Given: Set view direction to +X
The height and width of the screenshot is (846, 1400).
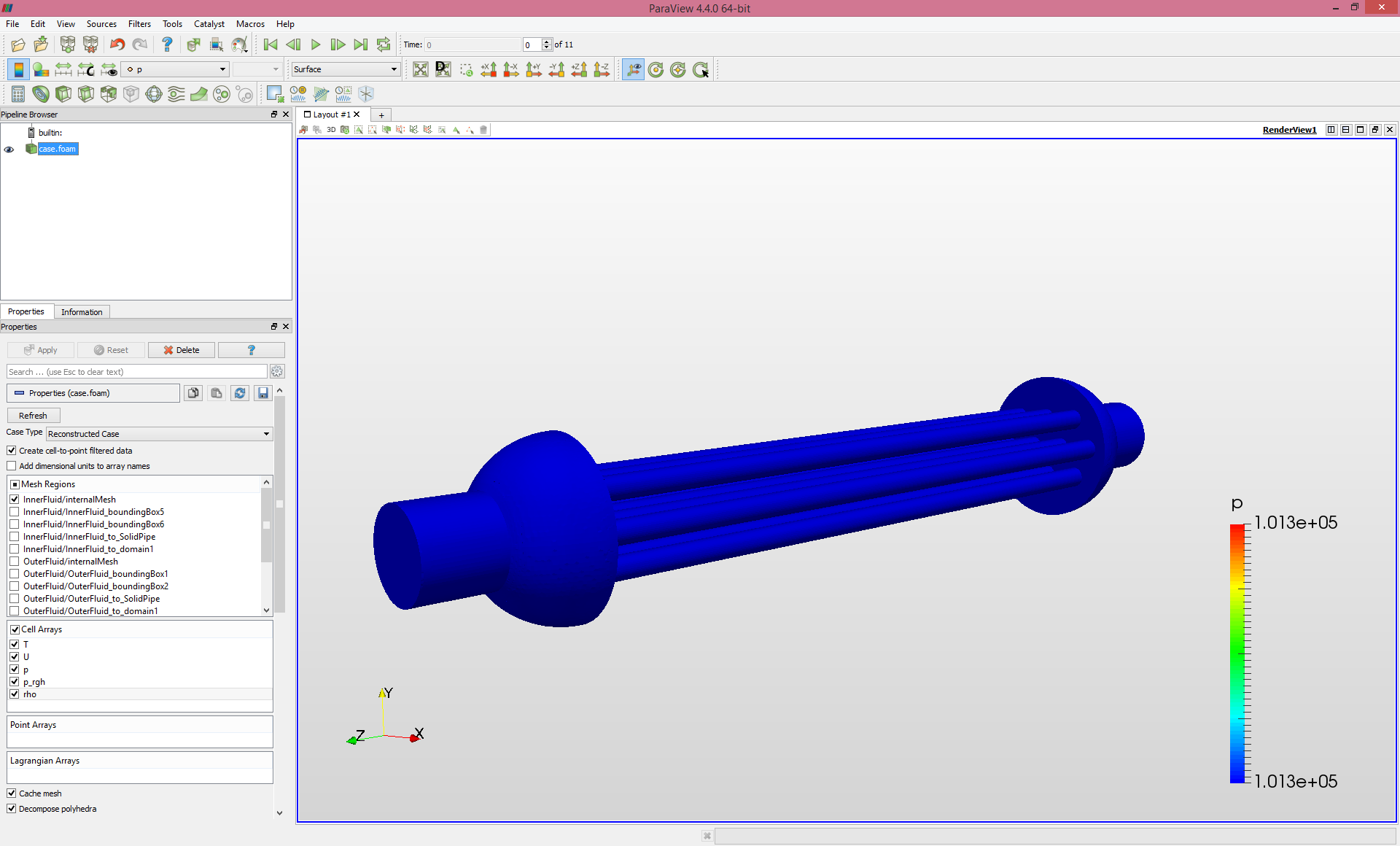Looking at the screenshot, I should [489, 69].
